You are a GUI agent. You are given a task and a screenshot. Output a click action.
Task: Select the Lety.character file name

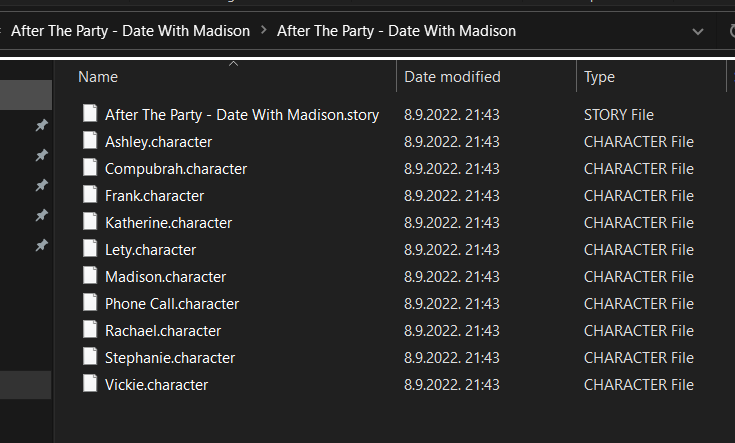tap(150, 249)
